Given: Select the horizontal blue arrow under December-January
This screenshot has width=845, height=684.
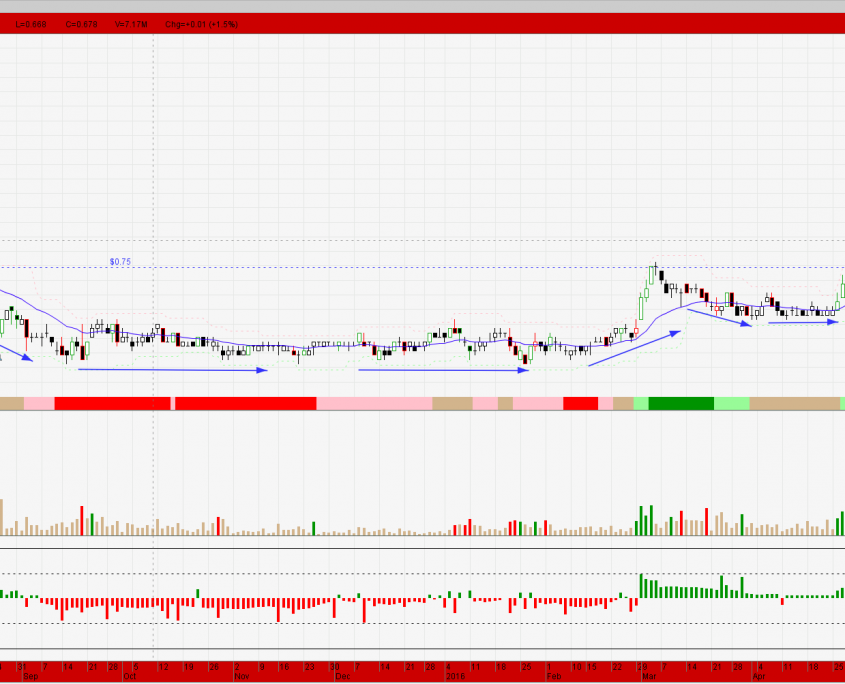Looking at the screenshot, I should (x=443, y=370).
